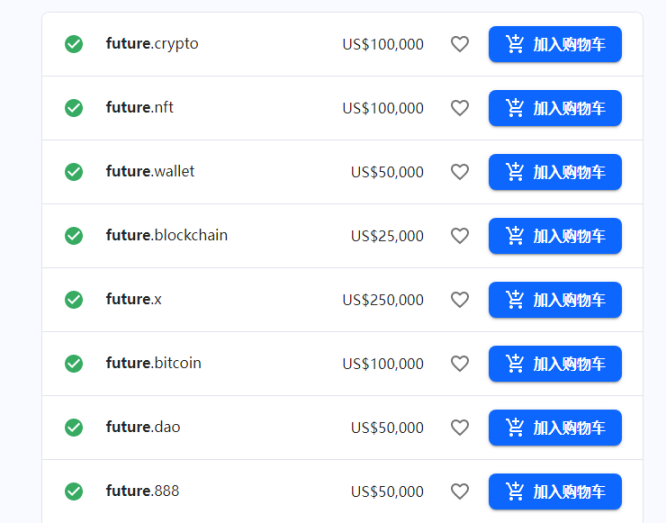Click 加入购物车 button for future.x

555,300
